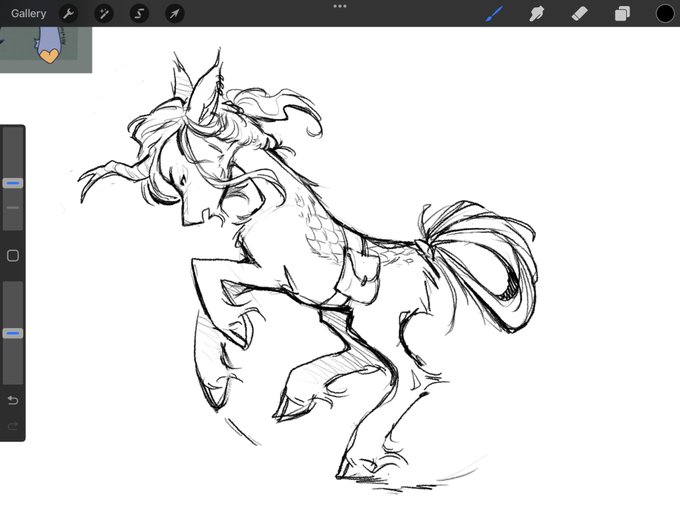Viewport: 680px width, 510px height.
Task: Select the Eraser tool
Action: coord(579,13)
